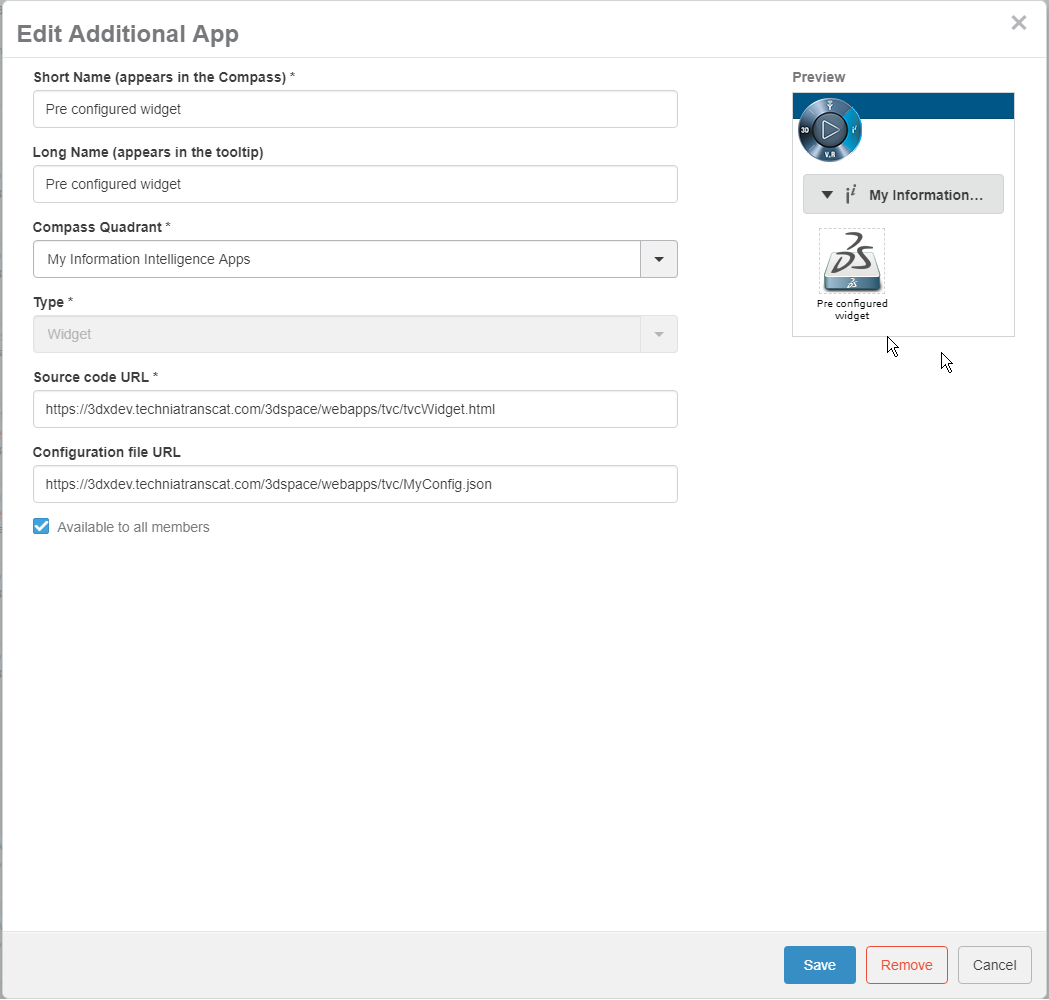1049x1000 pixels.
Task: Uncheck the Available to all members checkbox
Action: [x=41, y=527]
